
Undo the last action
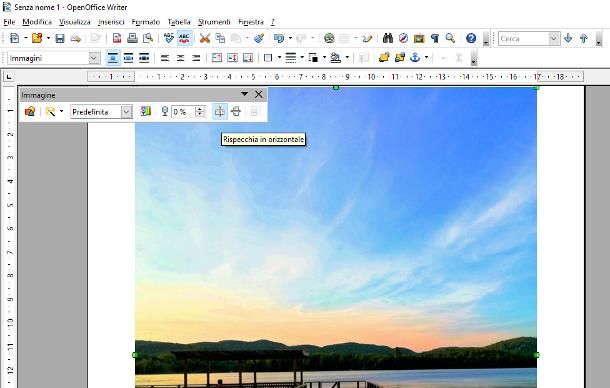(x=279, y=38)
